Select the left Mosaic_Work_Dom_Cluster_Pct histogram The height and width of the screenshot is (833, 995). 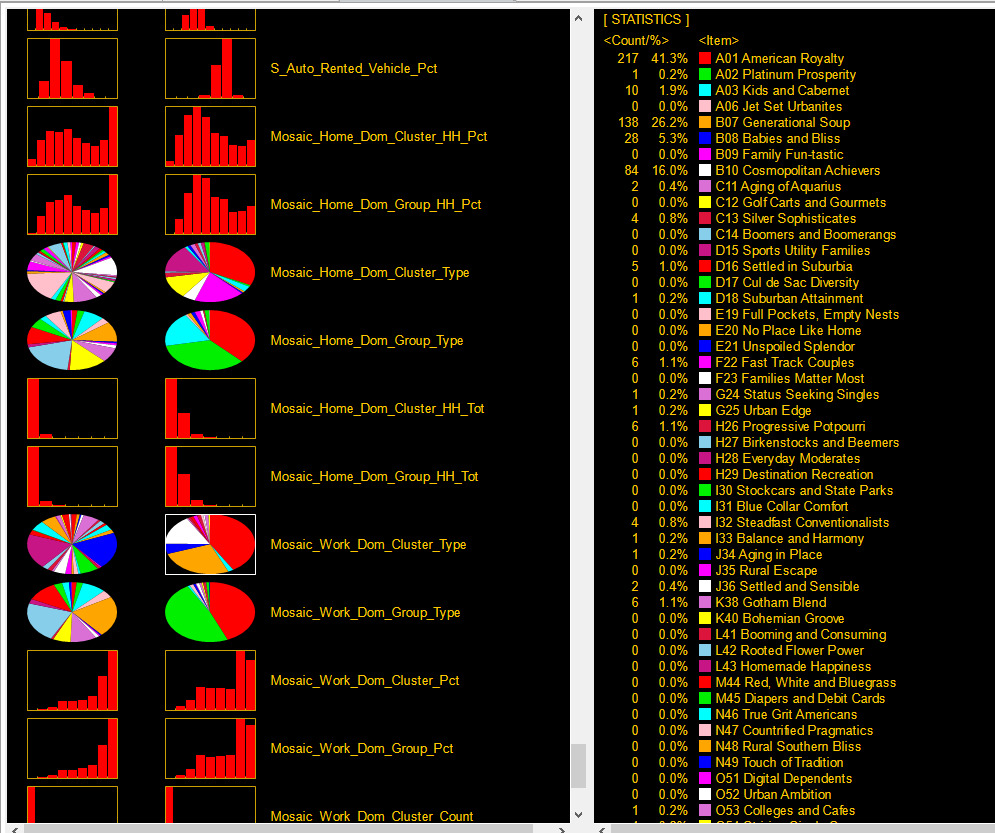pyautogui.click(x=72, y=680)
